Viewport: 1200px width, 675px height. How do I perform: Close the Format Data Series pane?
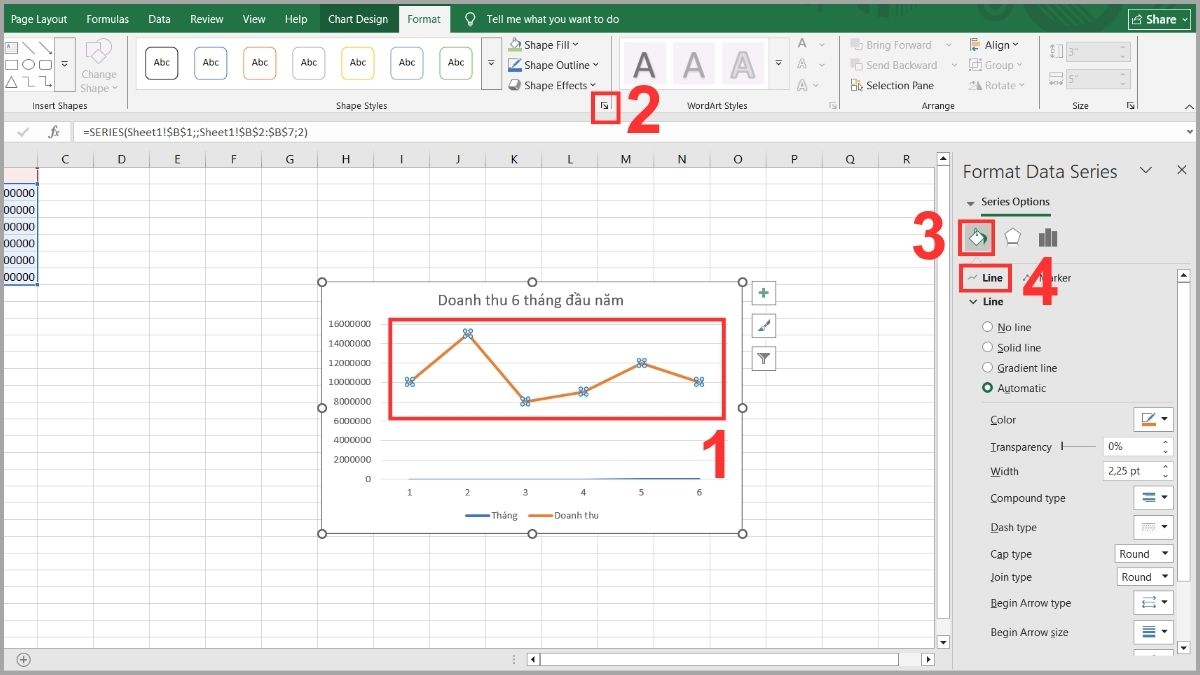pyautogui.click(x=1182, y=171)
